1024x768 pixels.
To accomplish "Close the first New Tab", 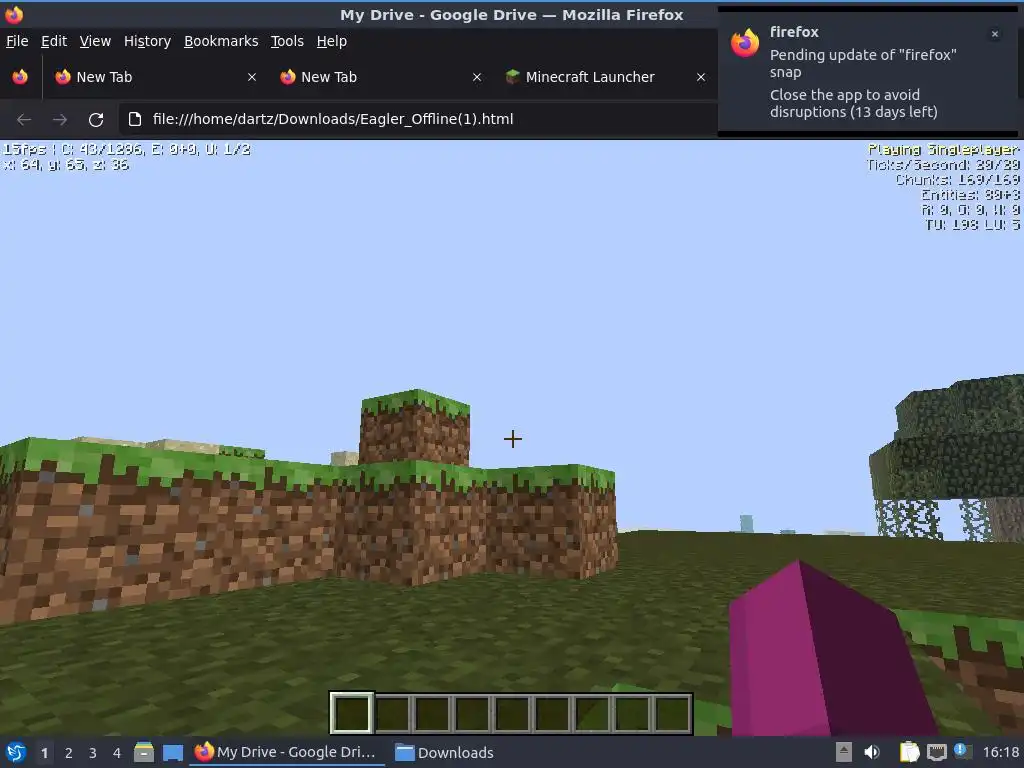I will click(251, 77).
